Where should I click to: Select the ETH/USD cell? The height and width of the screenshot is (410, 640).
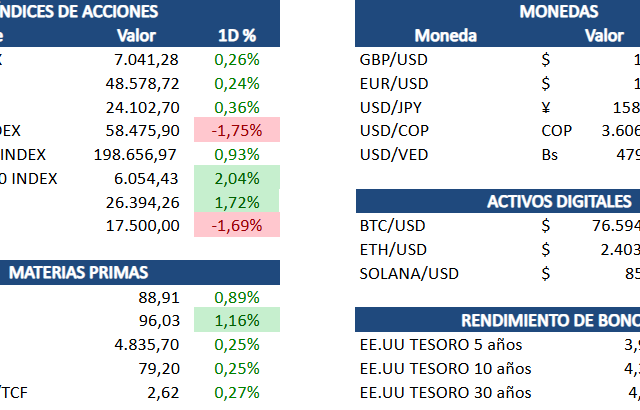pyautogui.click(x=392, y=249)
